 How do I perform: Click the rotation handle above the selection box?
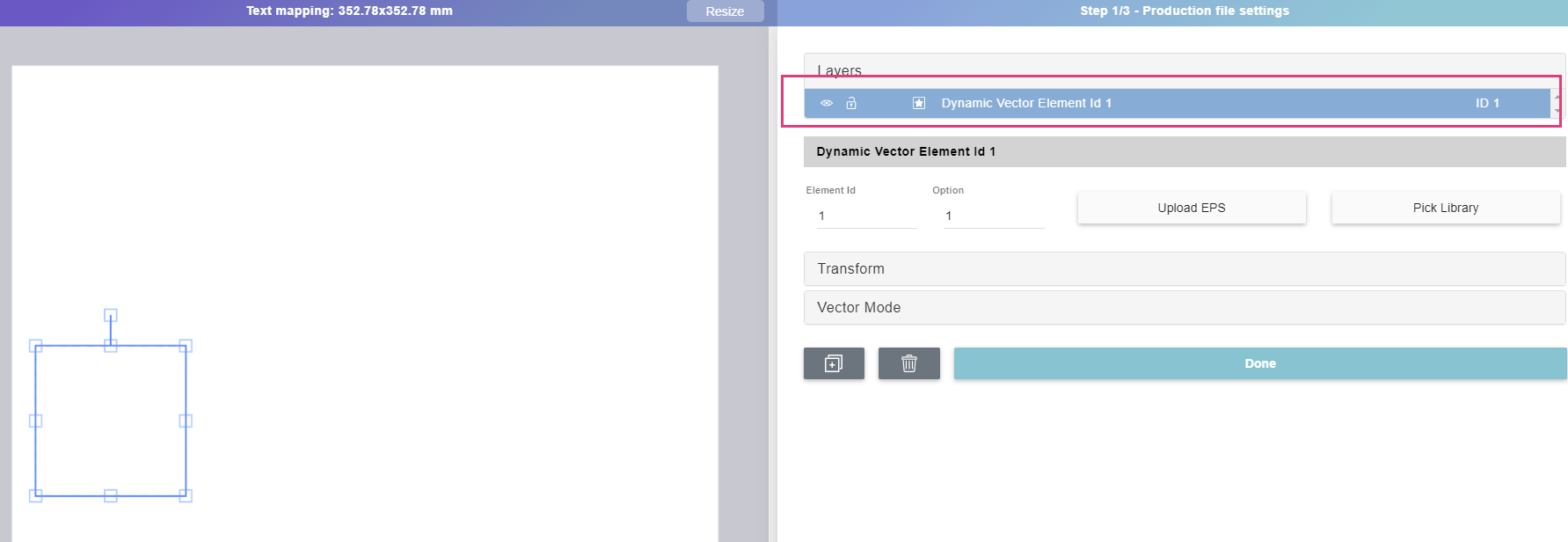point(111,315)
